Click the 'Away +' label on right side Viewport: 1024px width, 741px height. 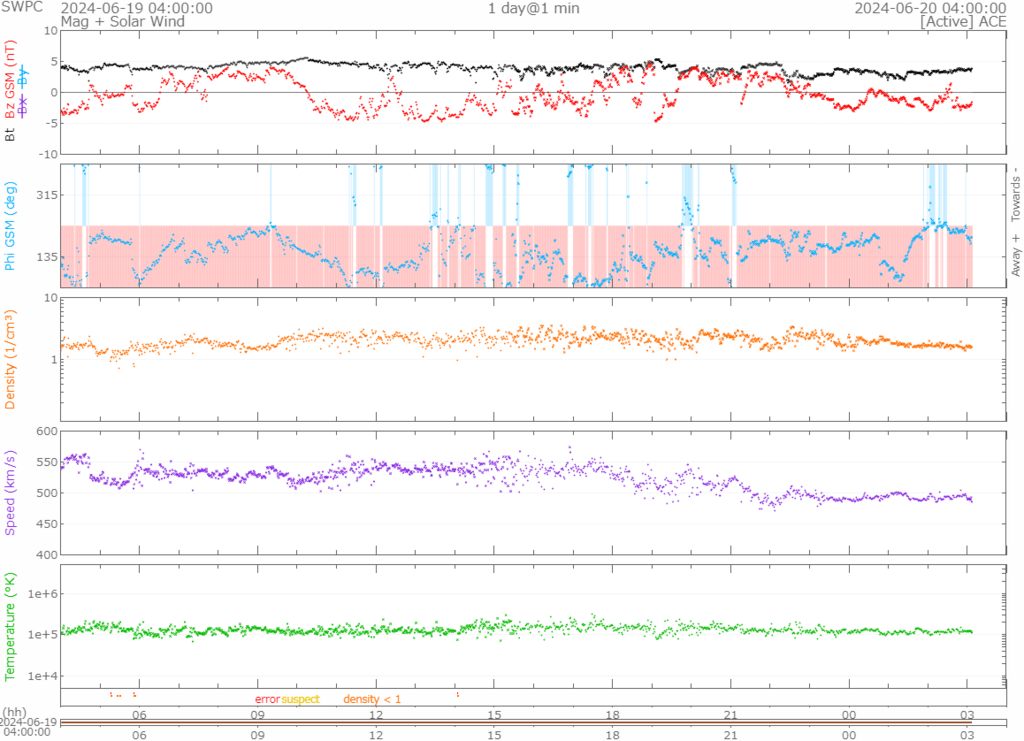pos(1015,257)
